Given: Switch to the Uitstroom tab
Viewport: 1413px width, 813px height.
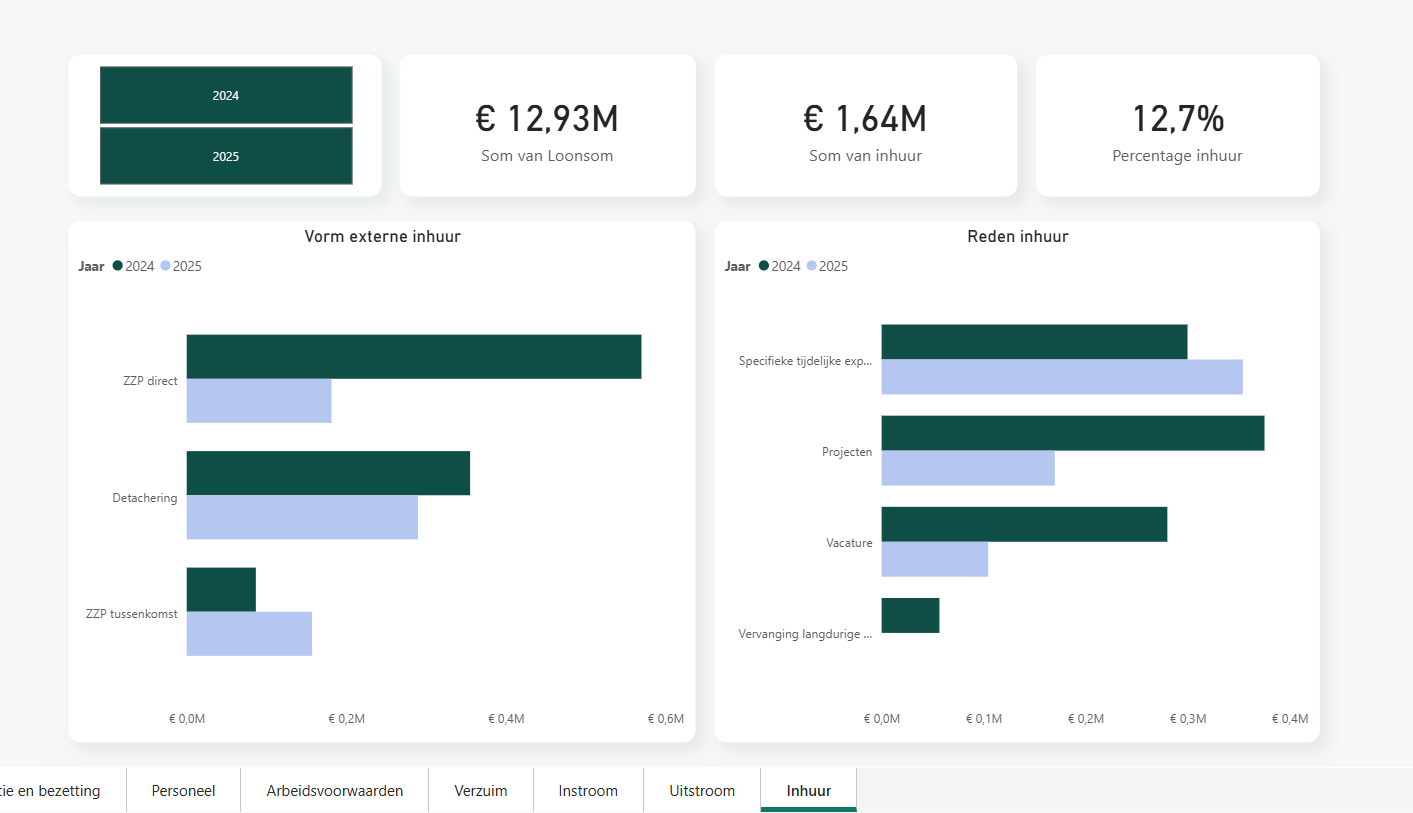Looking at the screenshot, I should (x=702, y=790).
